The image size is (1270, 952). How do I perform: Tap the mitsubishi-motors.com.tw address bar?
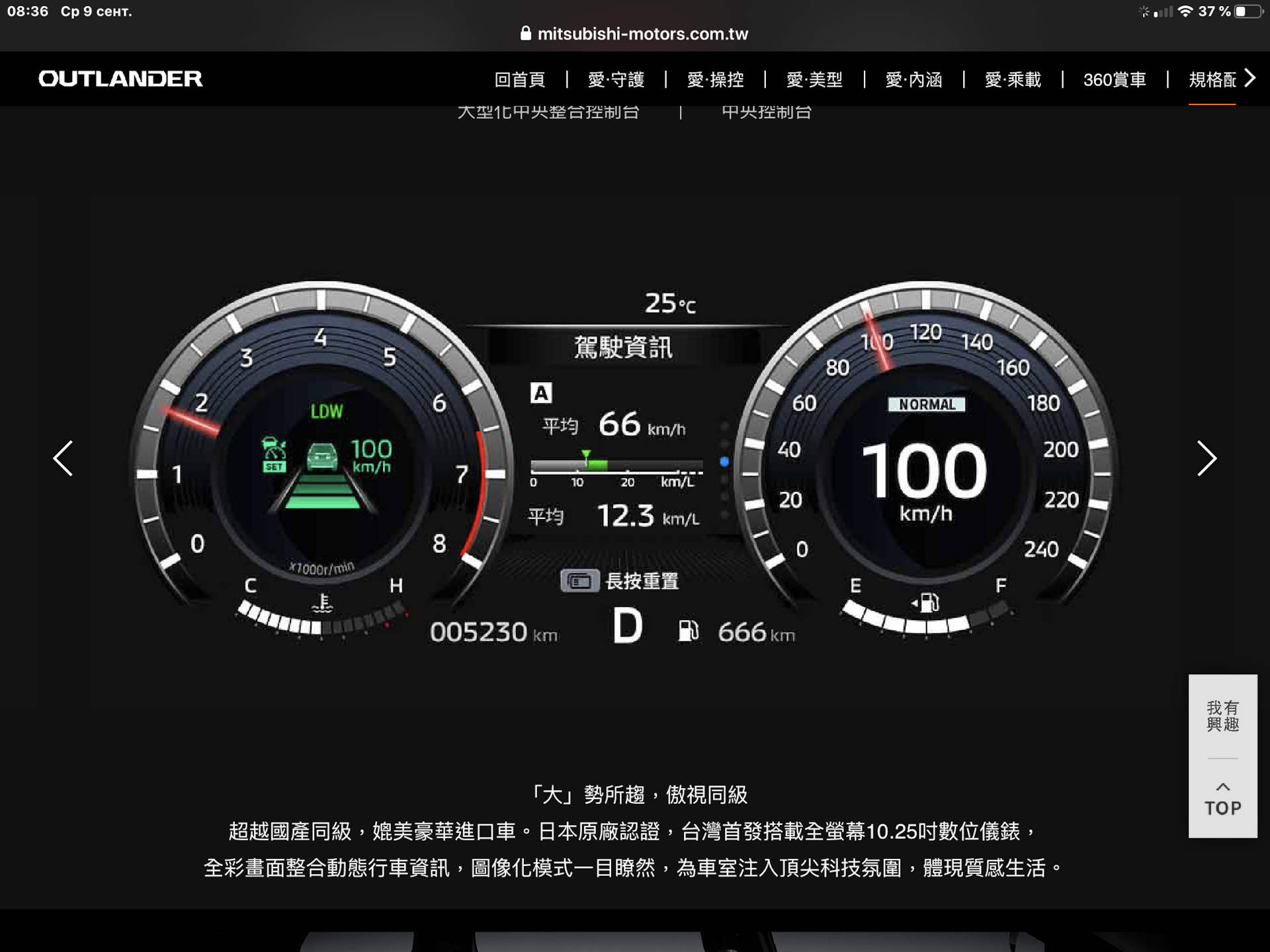coord(642,34)
